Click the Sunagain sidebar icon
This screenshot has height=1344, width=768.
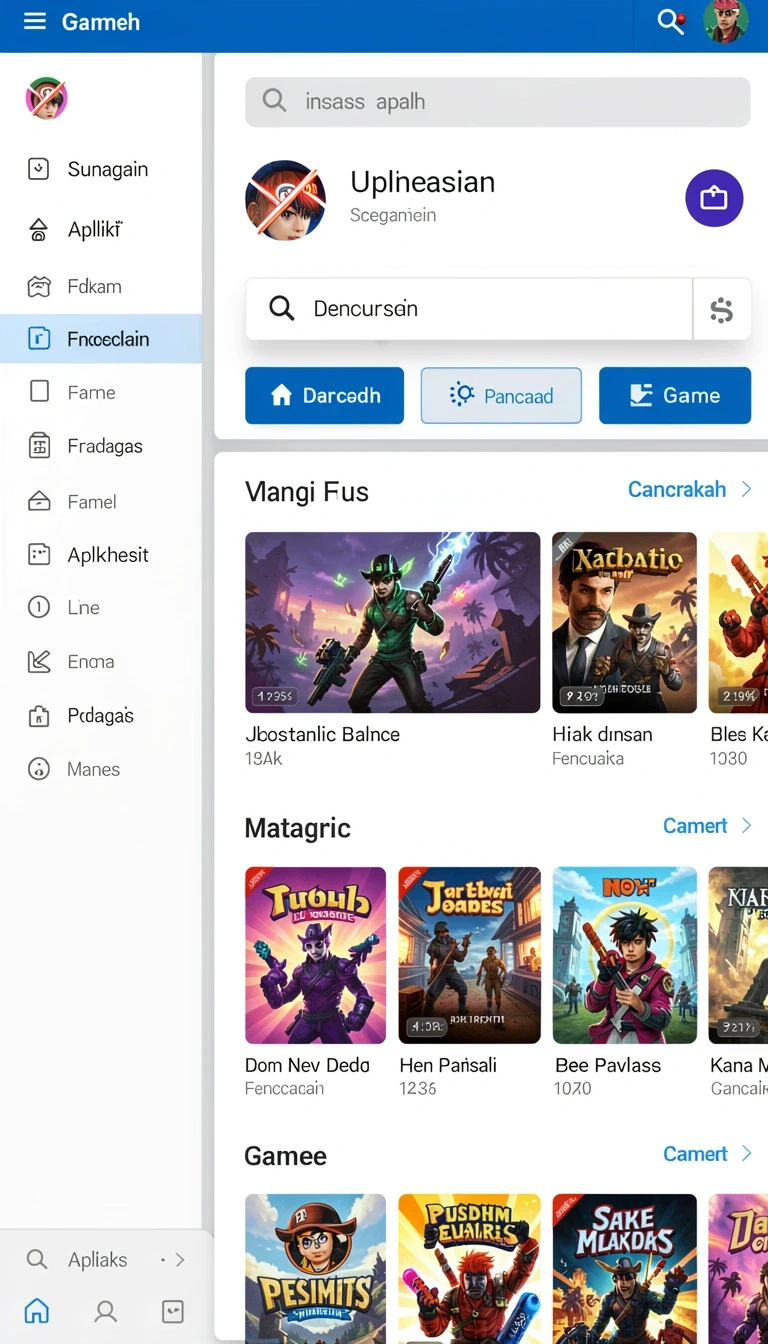point(38,169)
